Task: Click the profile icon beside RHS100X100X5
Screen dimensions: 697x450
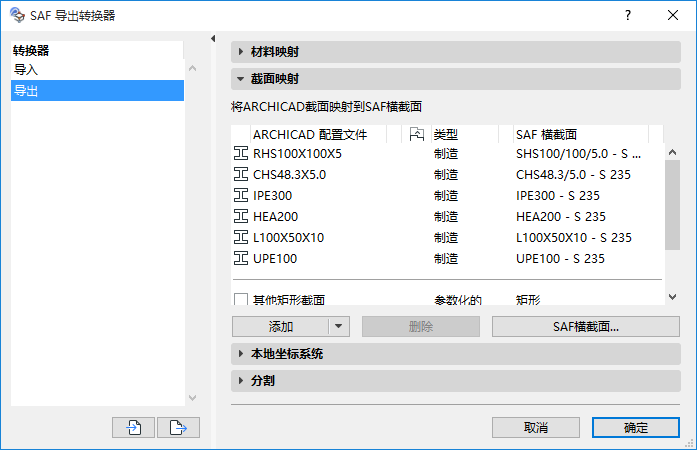Action: tap(241, 153)
